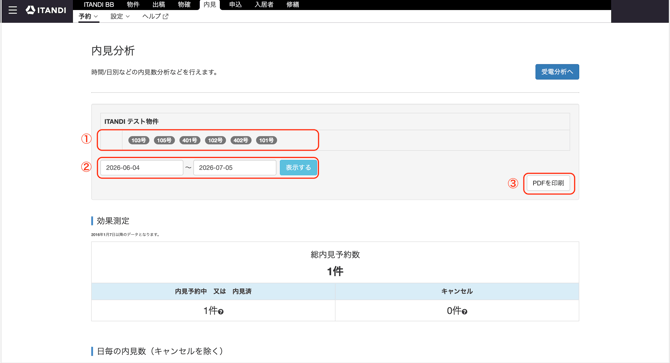The width and height of the screenshot is (670, 363).
Task: Switch to the 物件 tab
Action: [133, 4]
